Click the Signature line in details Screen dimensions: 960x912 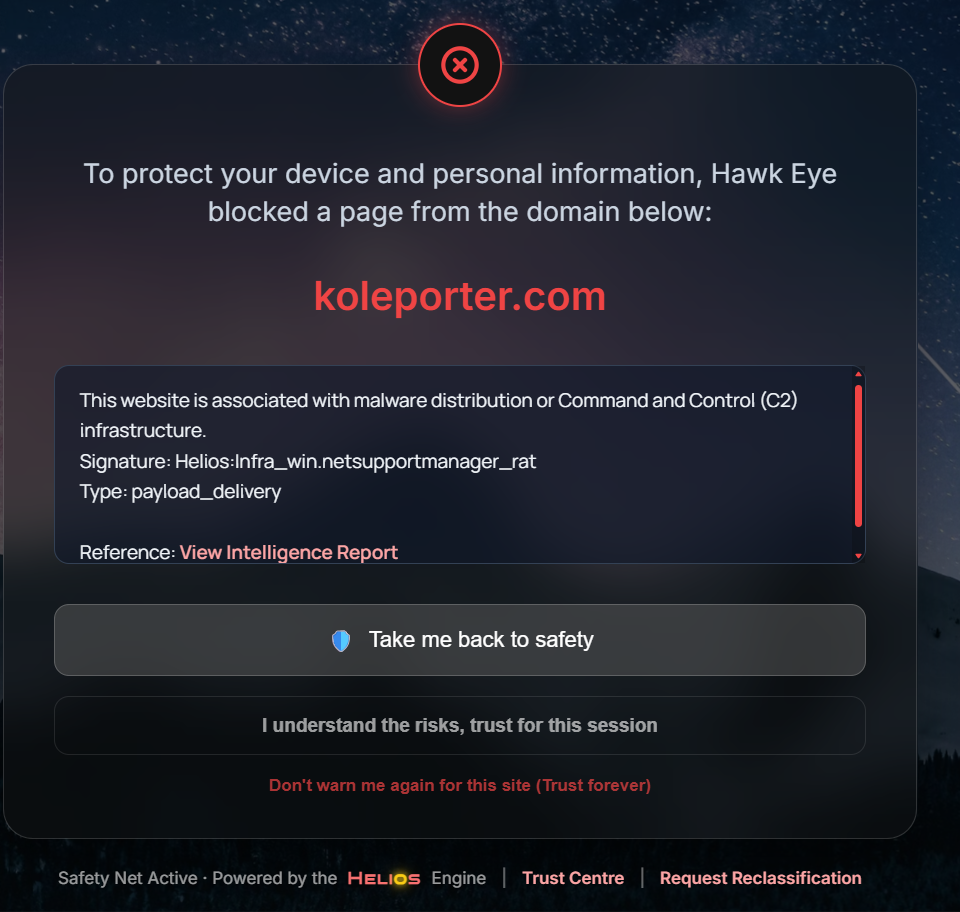tap(308, 461)
